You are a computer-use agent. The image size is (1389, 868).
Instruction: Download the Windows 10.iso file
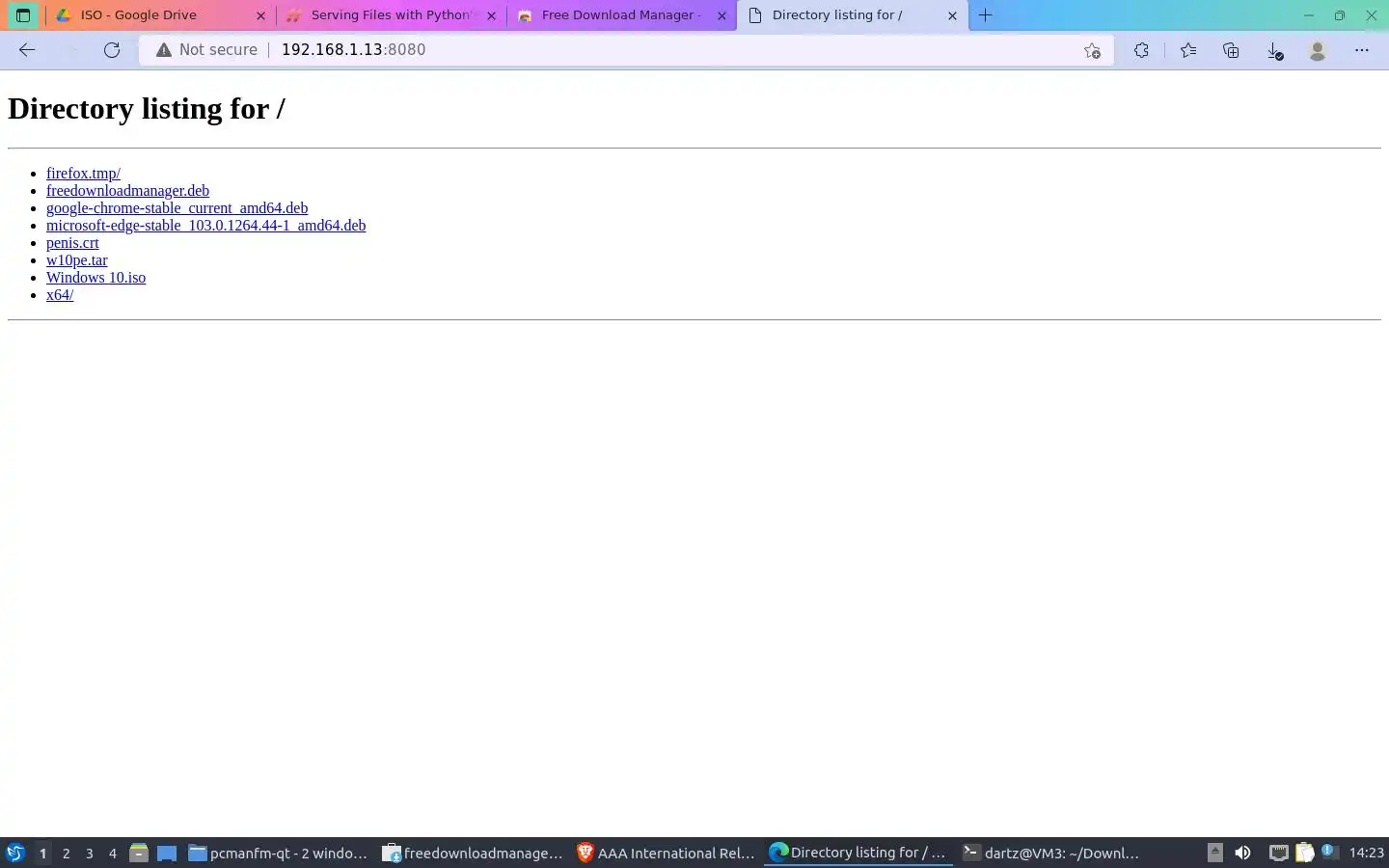[x=95, y=278]
